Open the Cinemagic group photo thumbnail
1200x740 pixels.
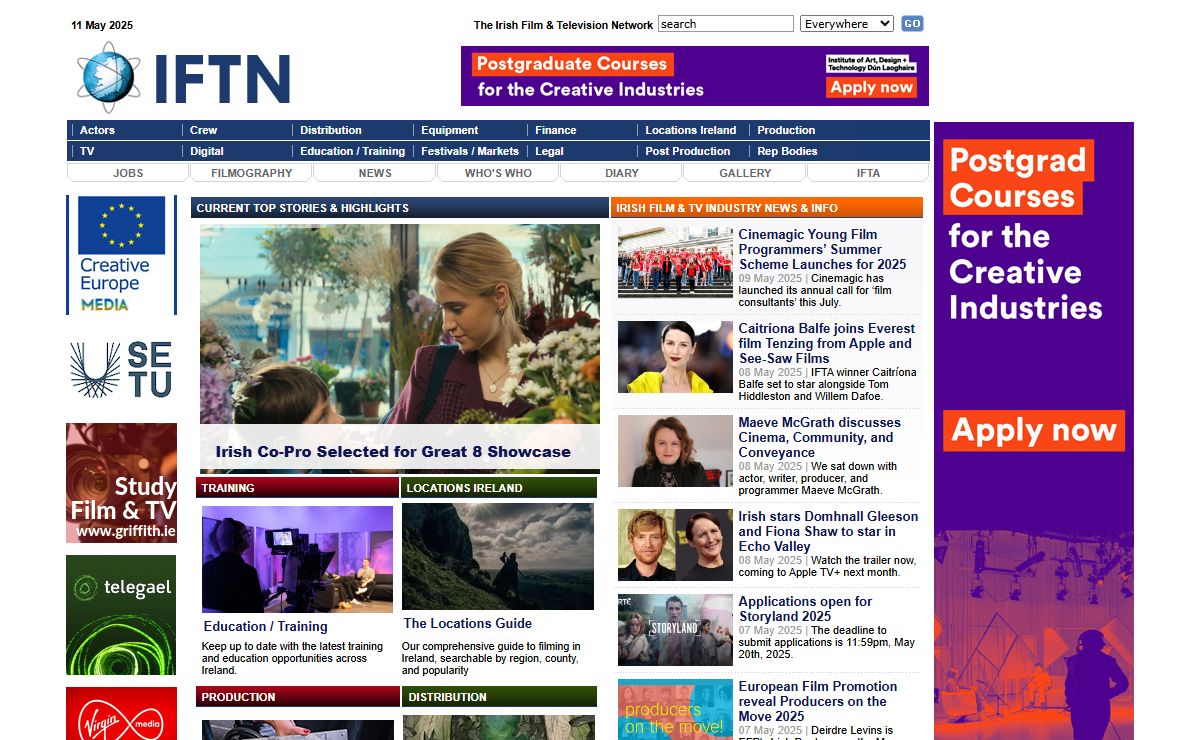click(675, 262)
